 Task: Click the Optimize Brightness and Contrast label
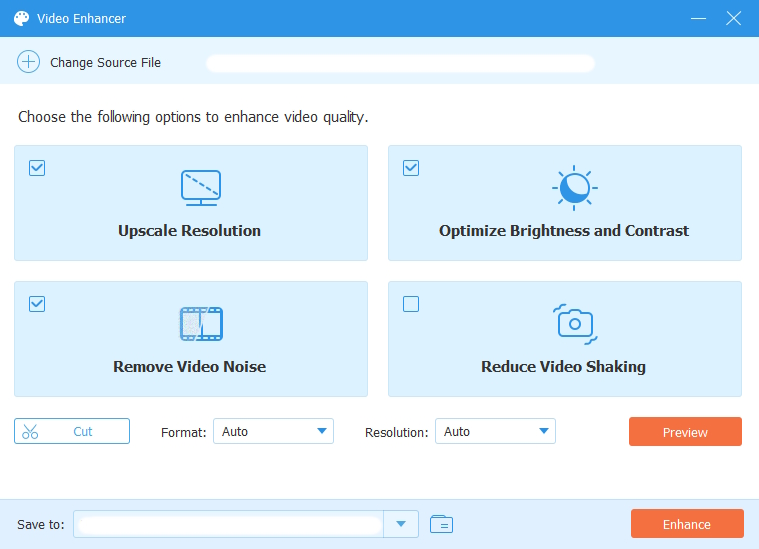[564, 230]
